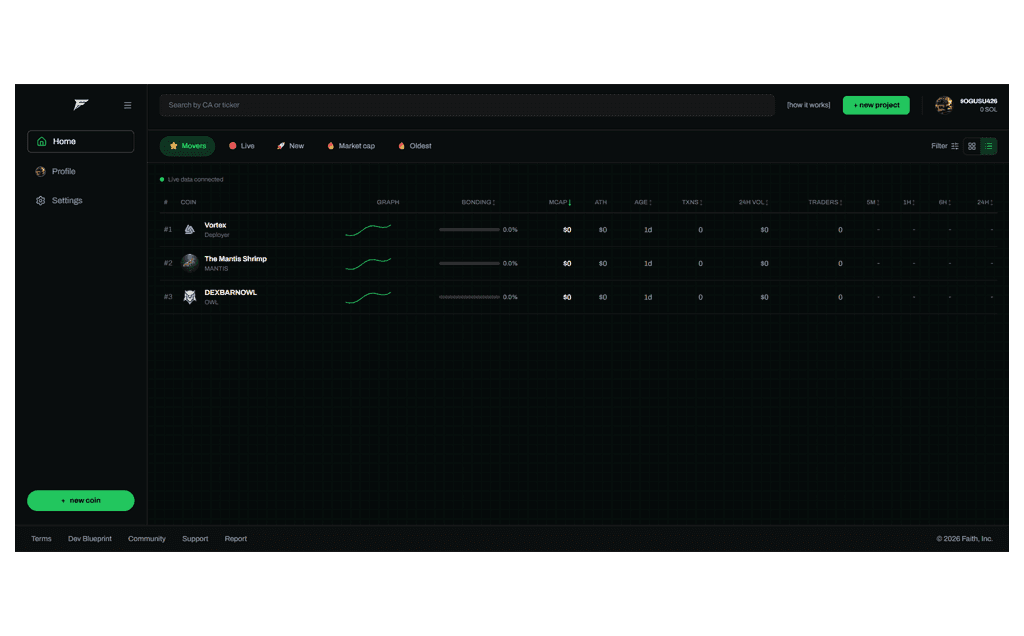The width and height of the screenshot is (1024, 636).
Task: Enable the Oldest sorting filter
Action: 413,146
